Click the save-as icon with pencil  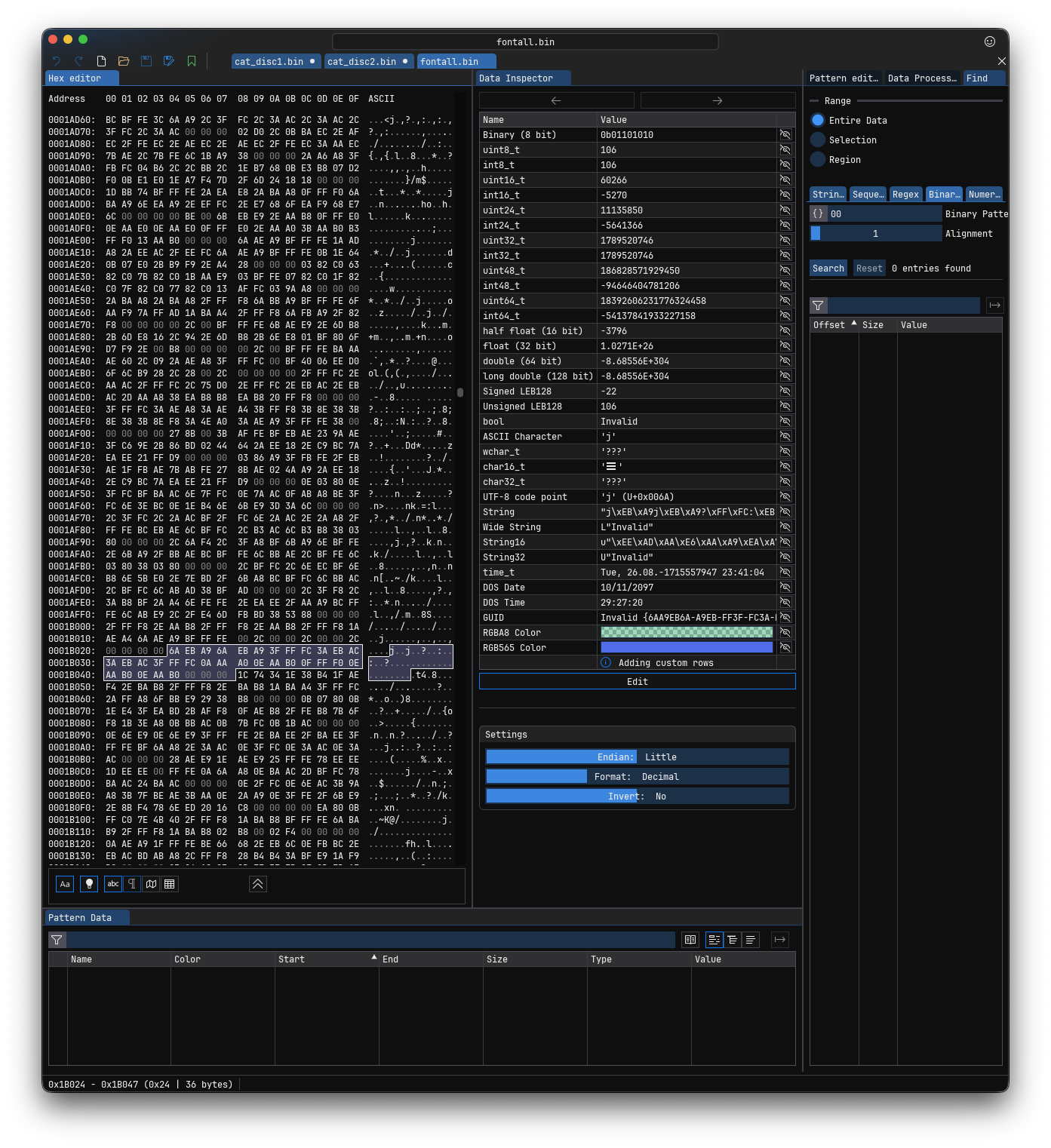[x=169, y=61]
